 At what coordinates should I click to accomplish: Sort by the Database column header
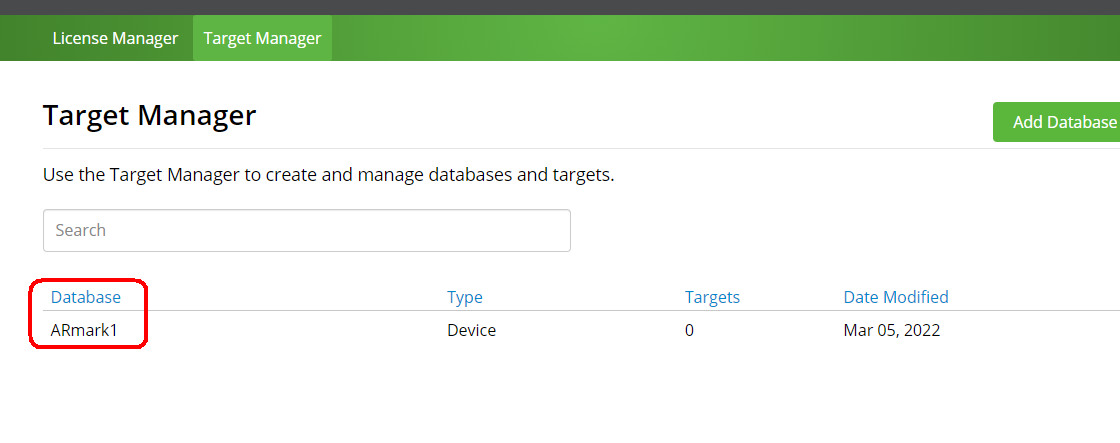pos(86,297)
